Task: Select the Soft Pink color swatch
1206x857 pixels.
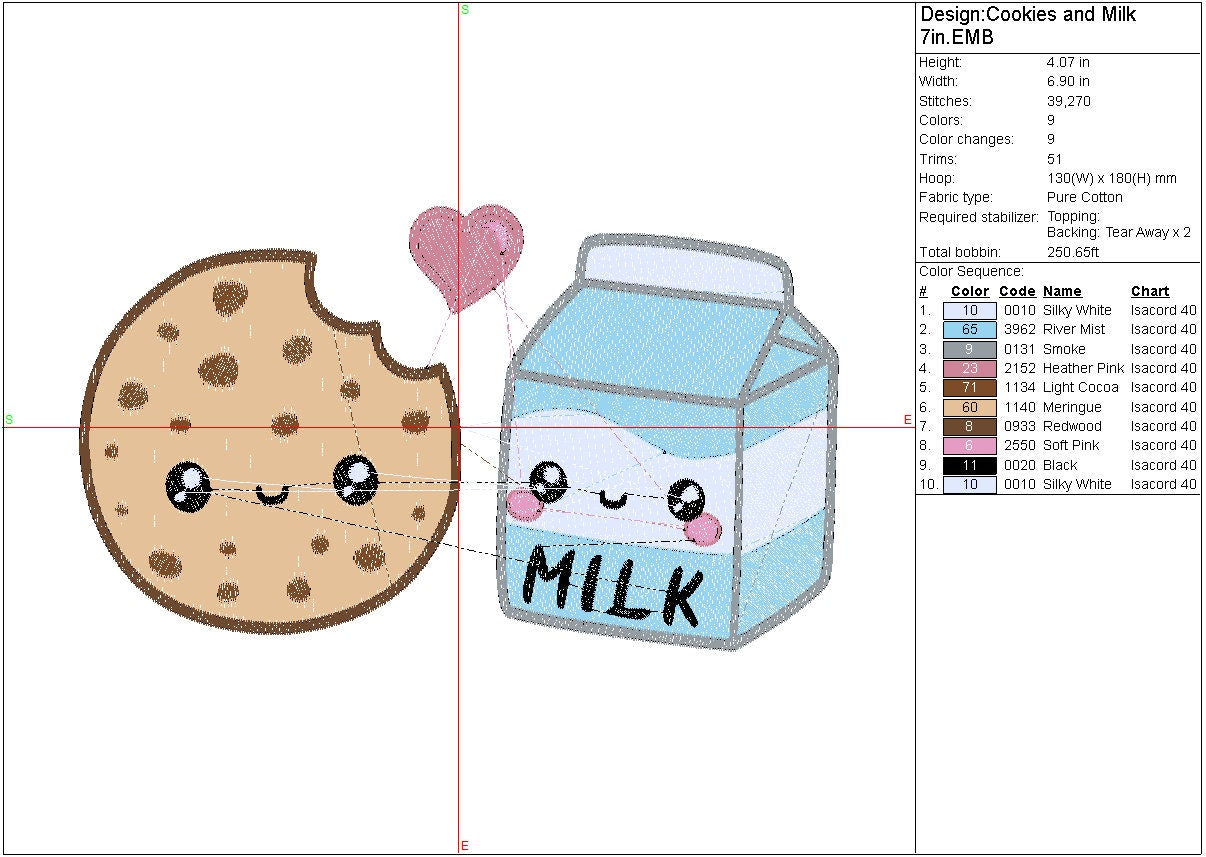Action: (x=969, y=446)
